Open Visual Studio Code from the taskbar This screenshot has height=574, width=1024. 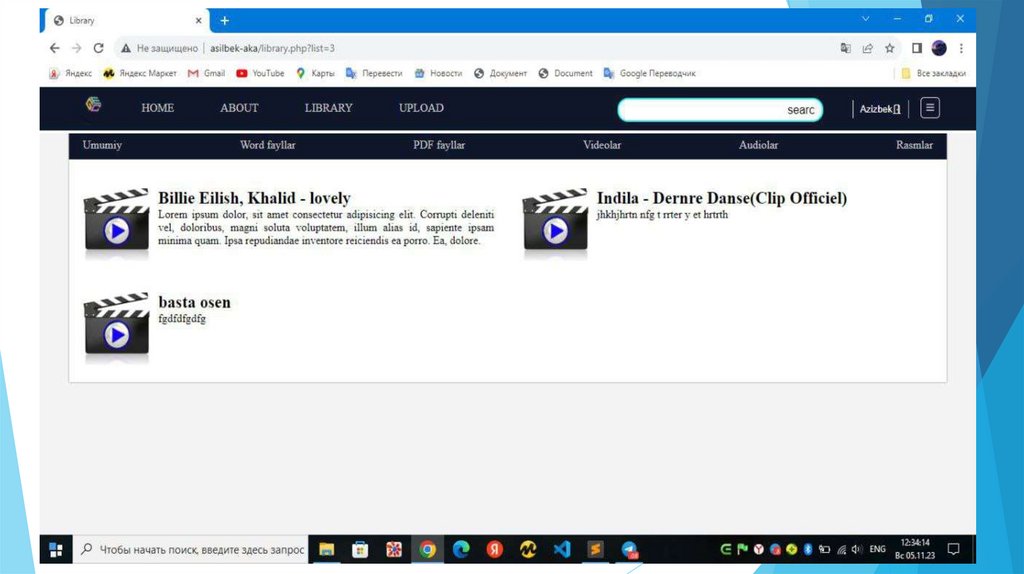click(x=562, y=550)
